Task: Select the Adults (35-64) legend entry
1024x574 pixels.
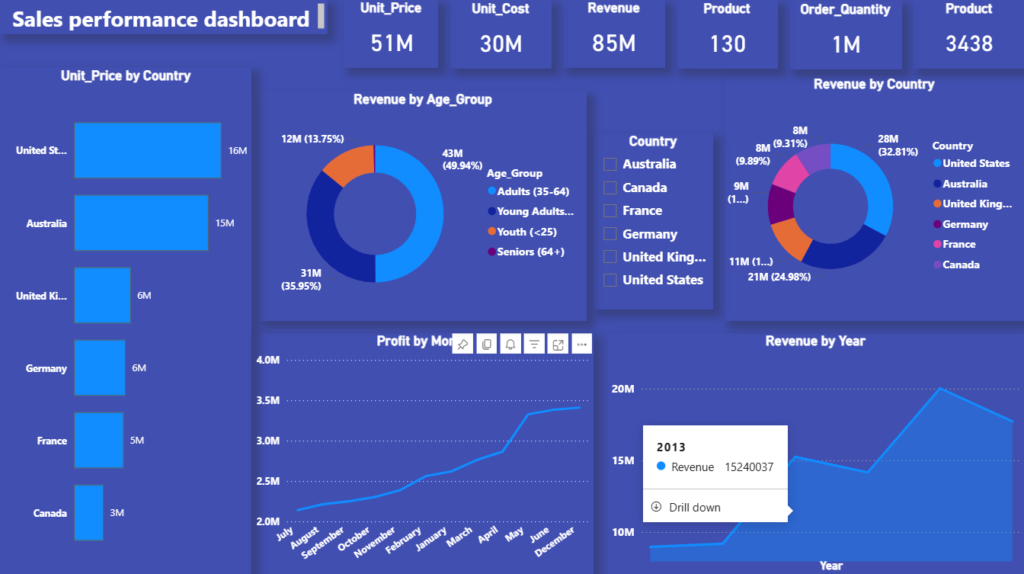Action: coord(528,191)
